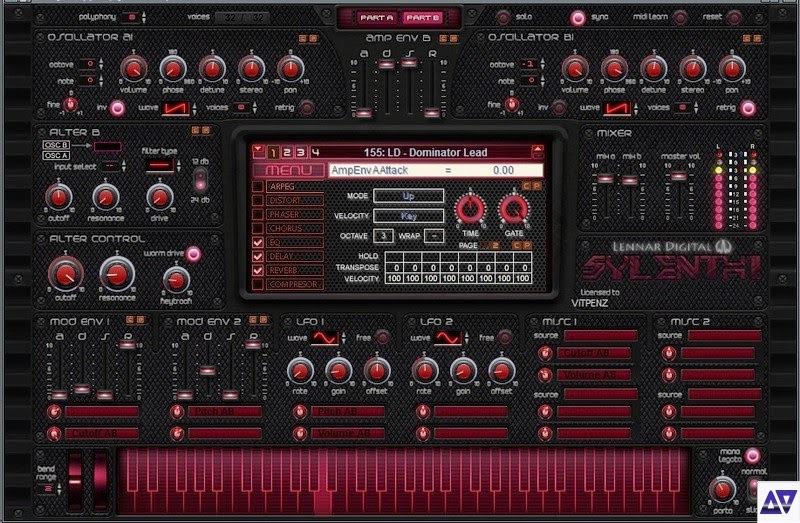Click the reset button

click(x=734, y=18)
